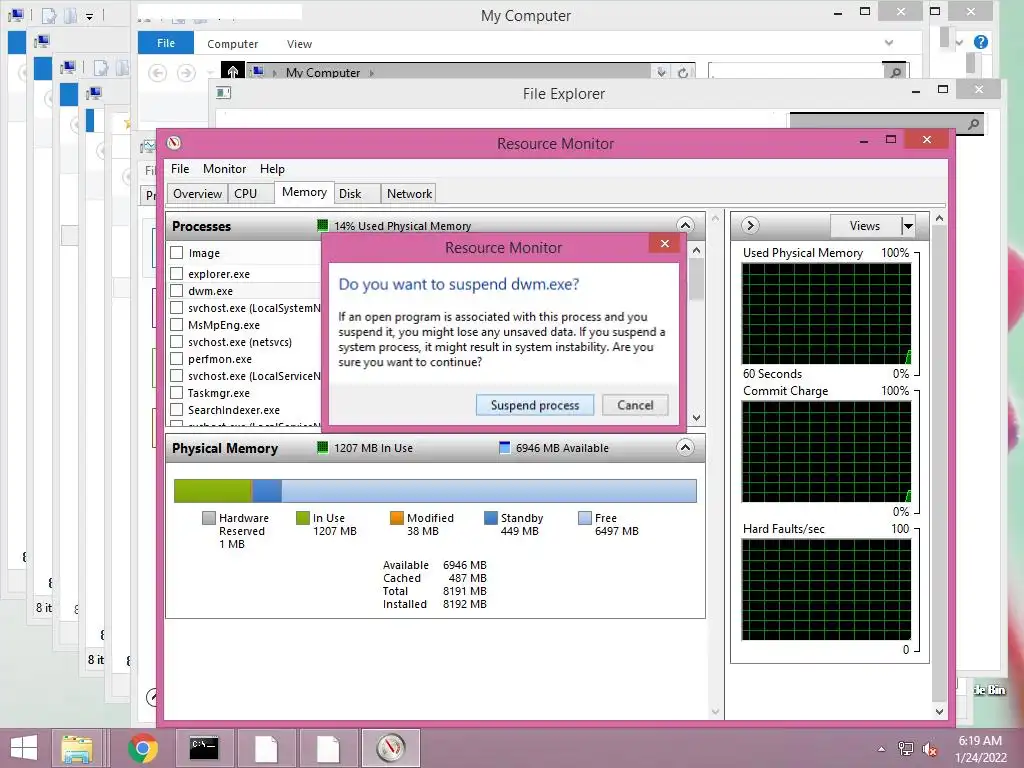
Task: Click the Resource Monitor taskbar icon
Action: [x=391, y=748]
